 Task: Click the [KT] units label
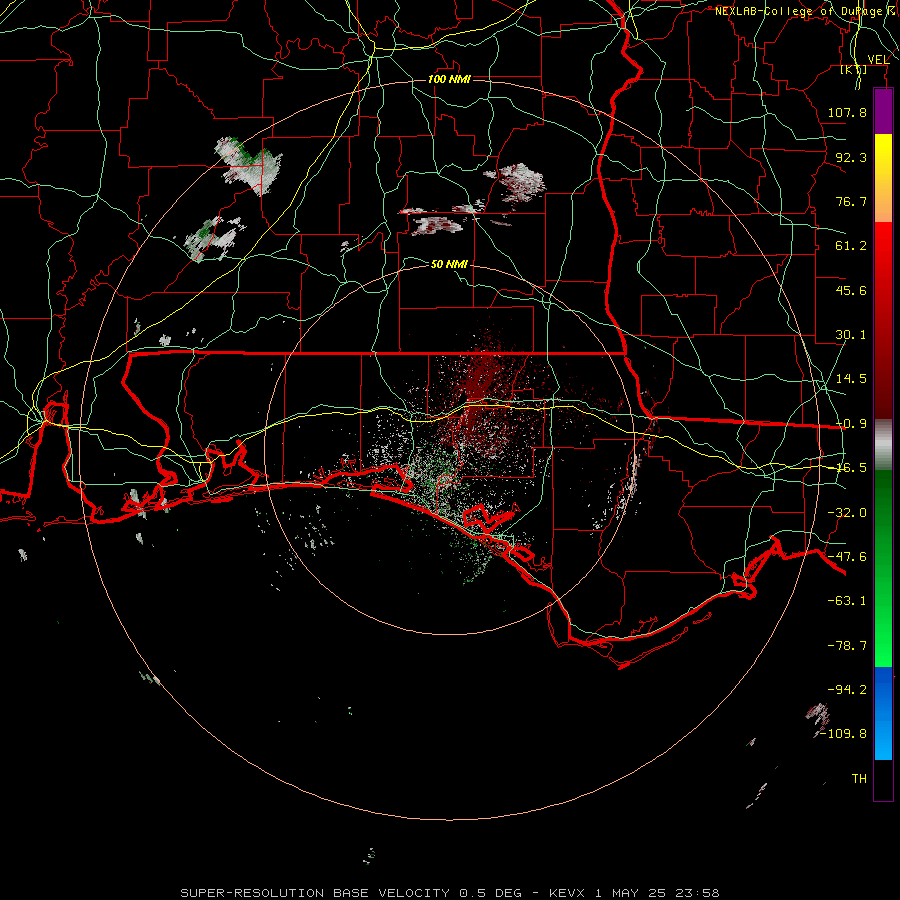(854, 69)
